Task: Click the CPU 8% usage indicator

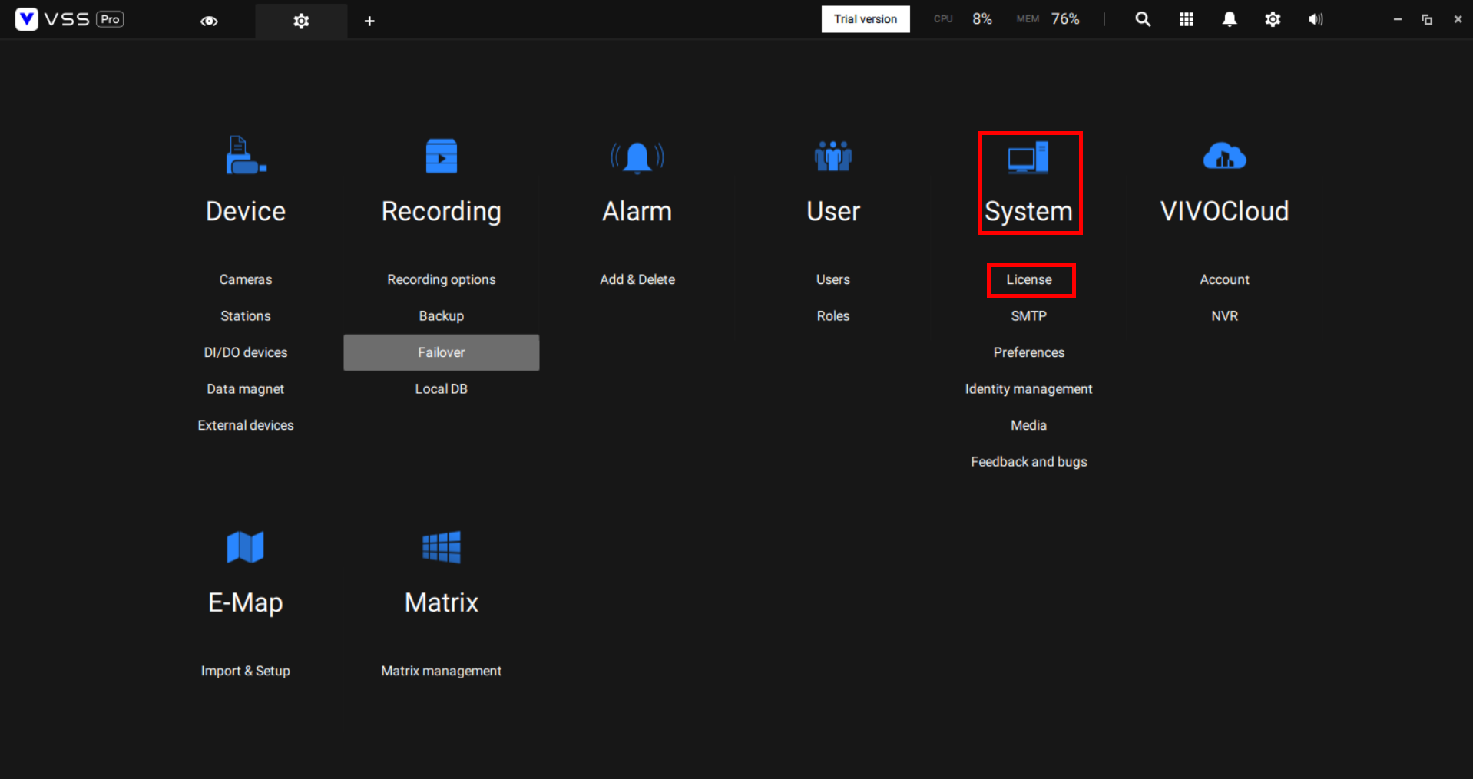Action: pyautogui.click(x=963, y=19)
